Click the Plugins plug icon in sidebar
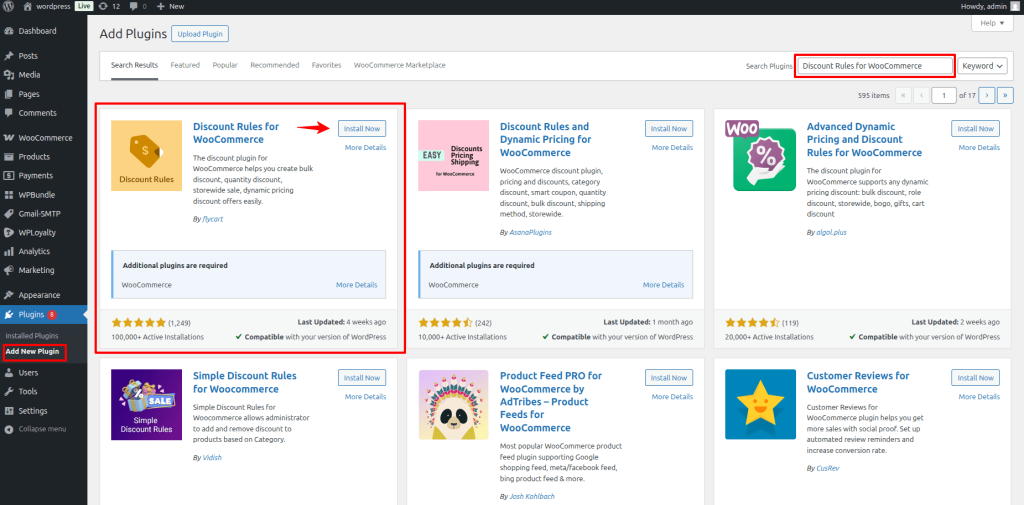1024x505 pixels. (9, 315)
